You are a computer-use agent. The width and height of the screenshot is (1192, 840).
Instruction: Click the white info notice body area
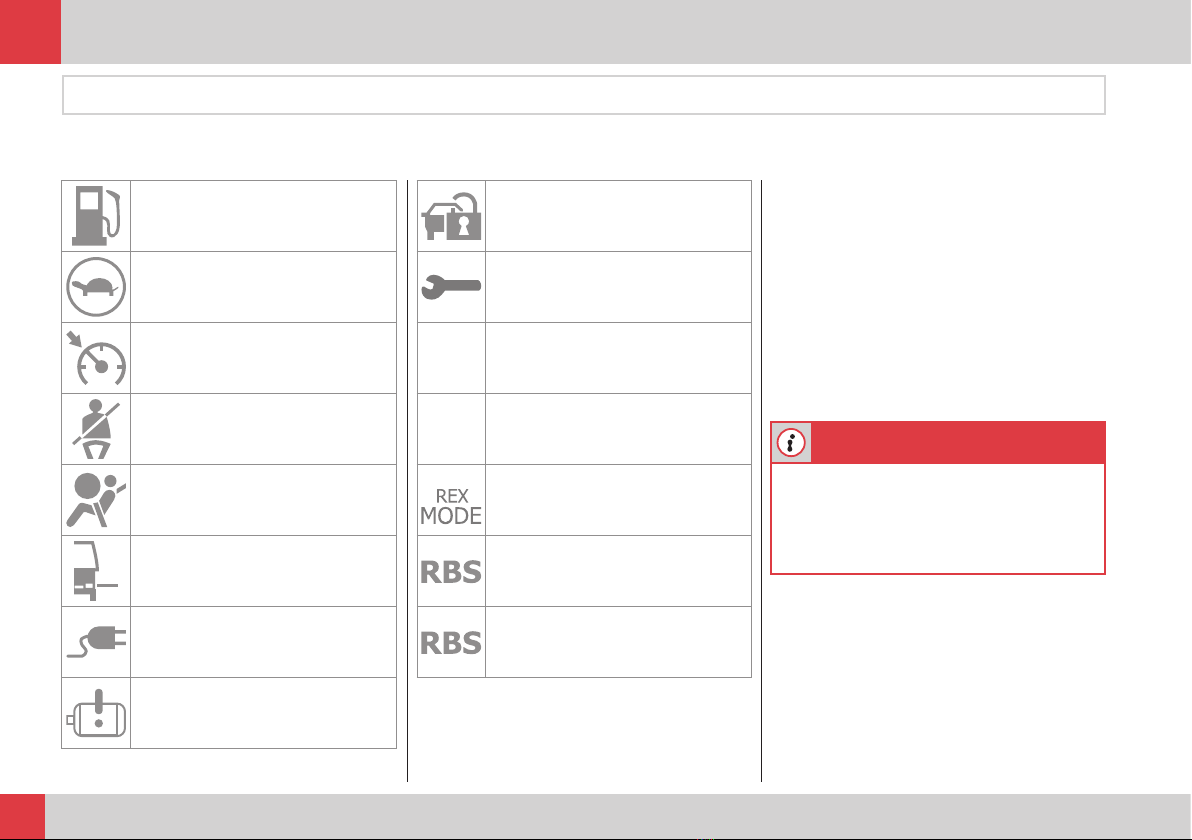938,518
